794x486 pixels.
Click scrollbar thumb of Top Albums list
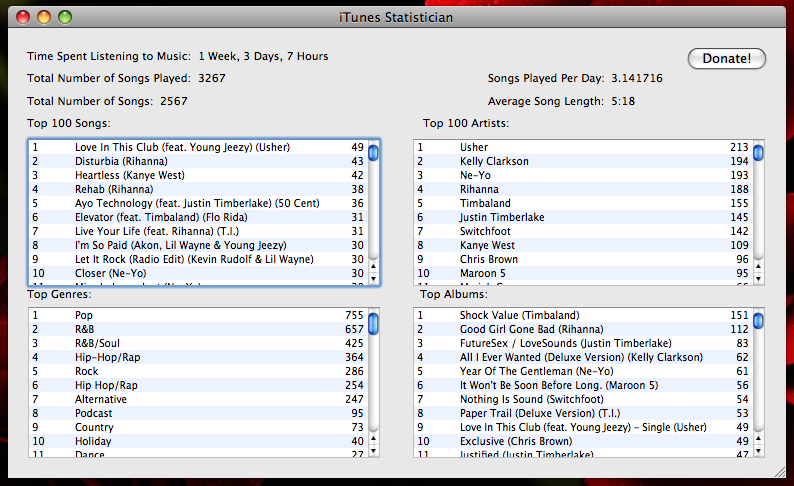(758, 320)
